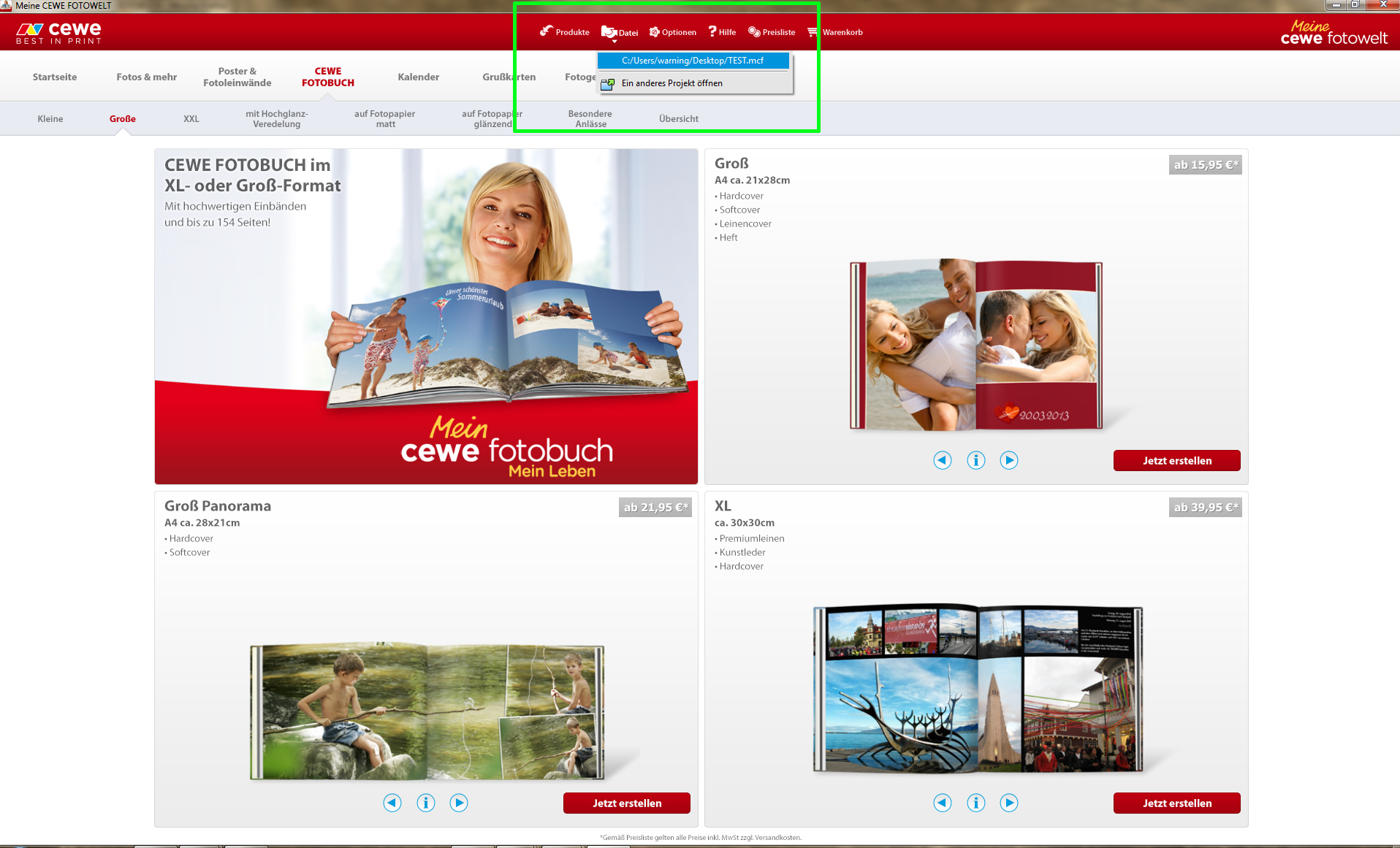Open recent project TEST.mcf
The width and height of the screenshot is (1400, 848).
click(693, 61)
